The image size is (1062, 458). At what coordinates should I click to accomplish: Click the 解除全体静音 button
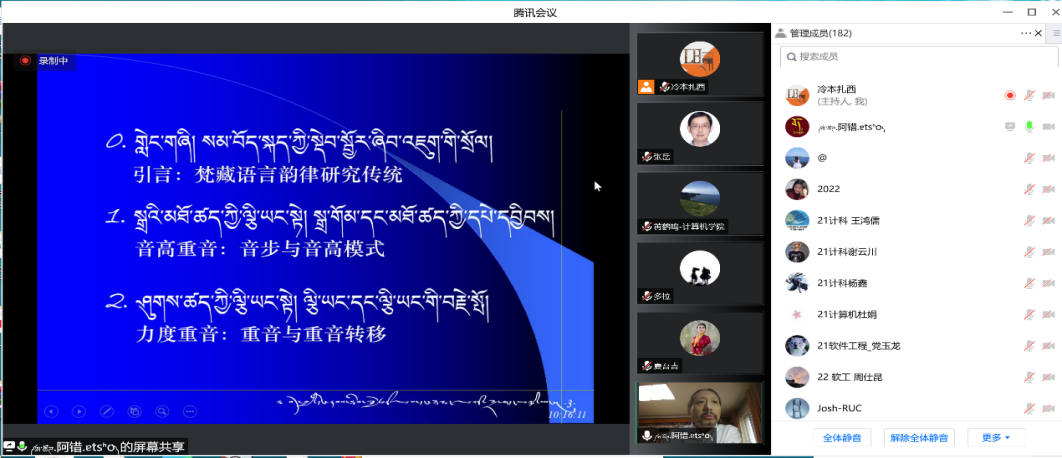[919, 438]
